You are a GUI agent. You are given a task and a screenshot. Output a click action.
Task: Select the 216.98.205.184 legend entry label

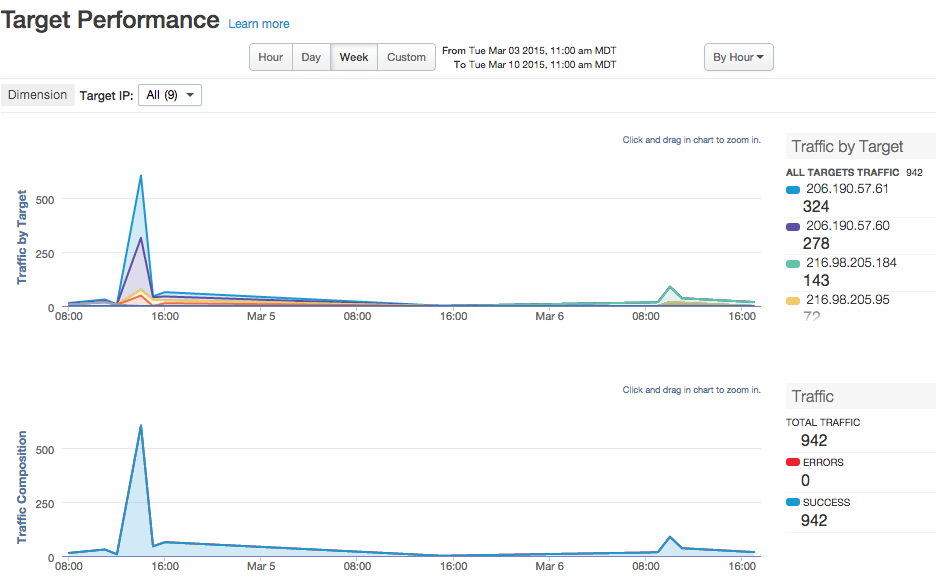(x=851, y=263)
